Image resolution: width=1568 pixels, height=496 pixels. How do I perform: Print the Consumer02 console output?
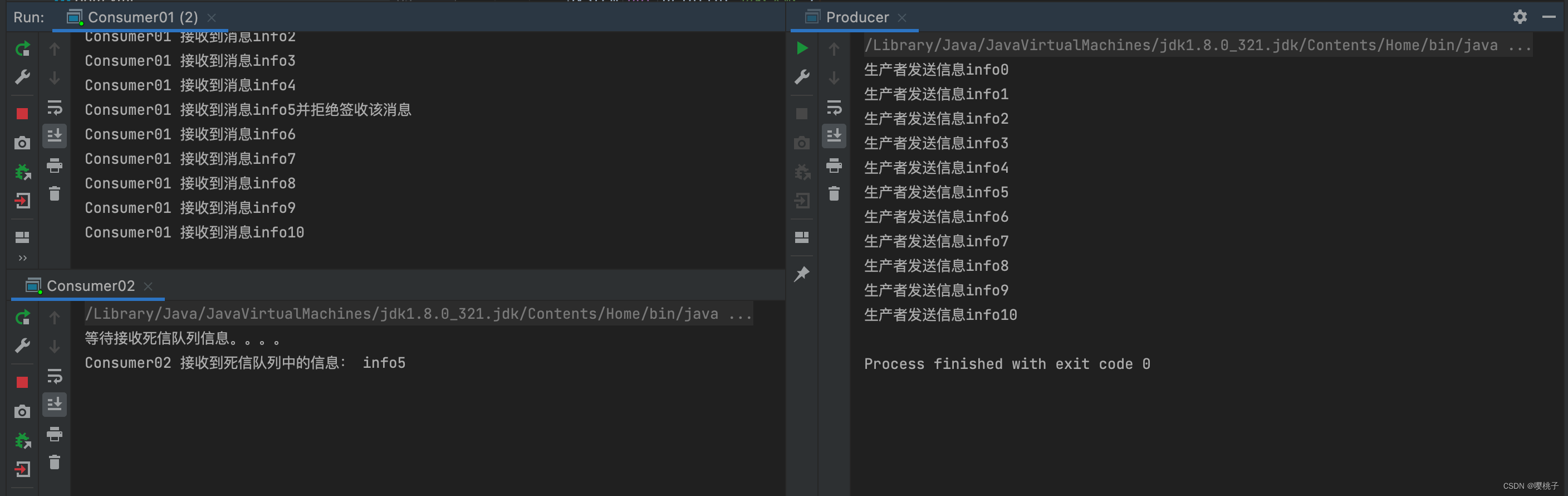coord(55,434)
